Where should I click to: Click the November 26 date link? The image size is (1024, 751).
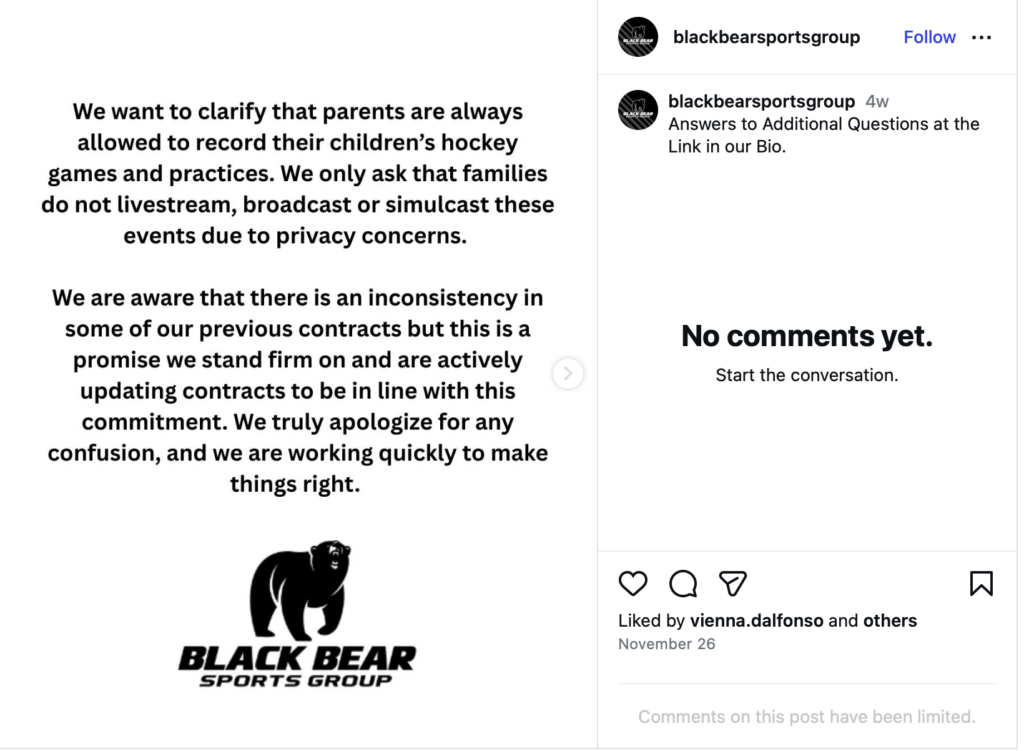click(x=667, y=644)
